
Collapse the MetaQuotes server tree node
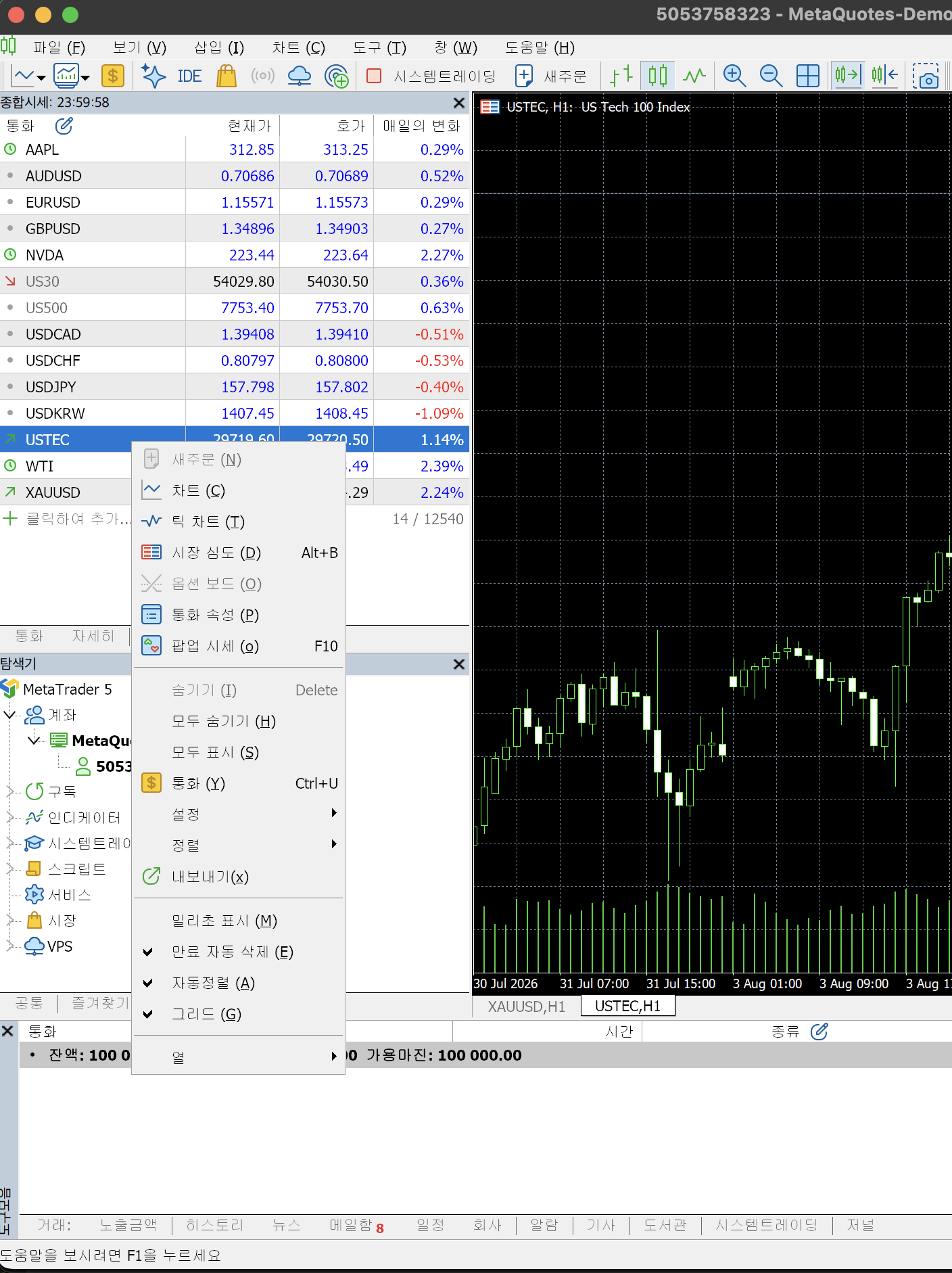click(34, 741)
